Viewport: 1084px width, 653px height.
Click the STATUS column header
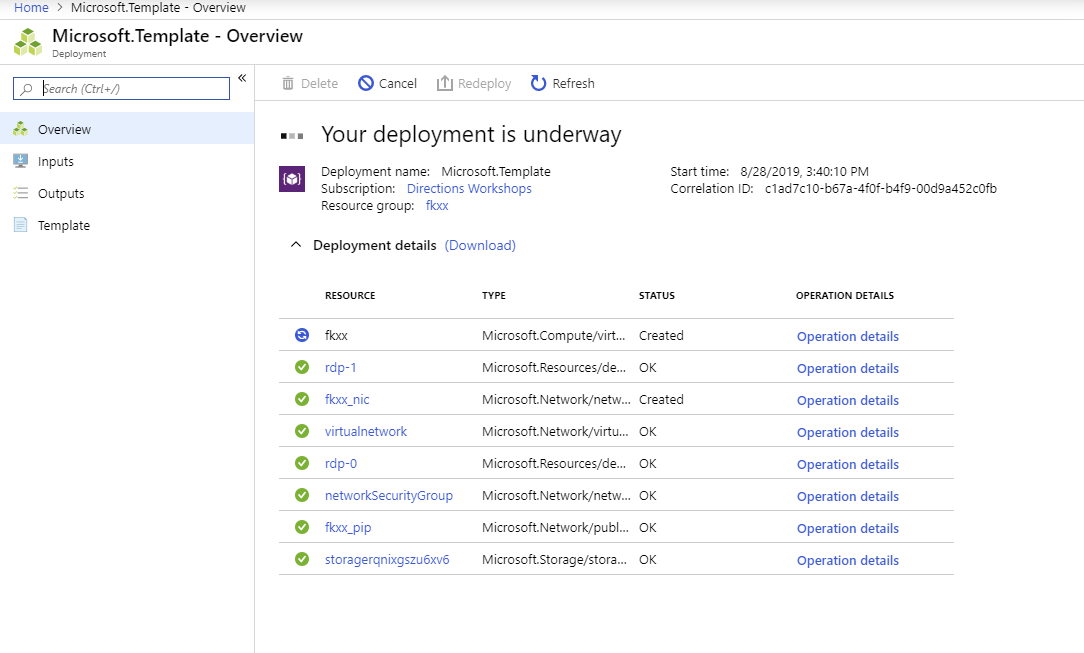(x=657, y=296)
